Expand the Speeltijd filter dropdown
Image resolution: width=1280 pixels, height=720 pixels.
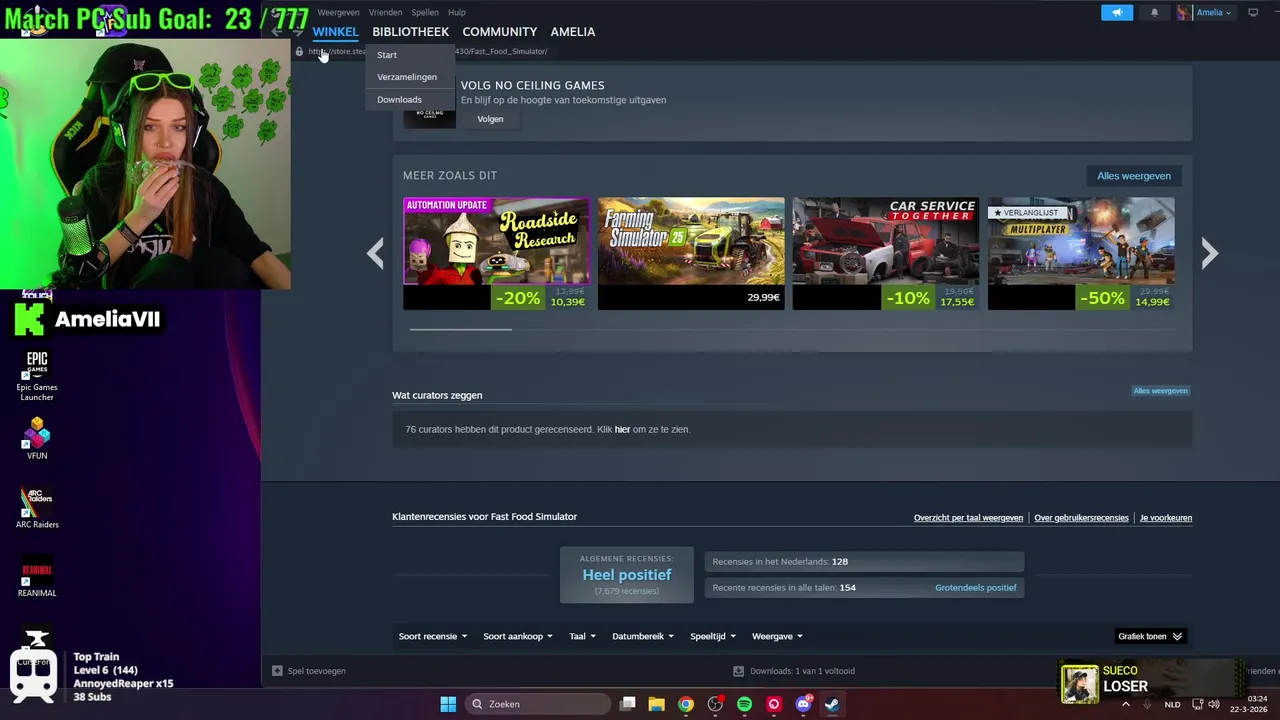tap(713, 637)
